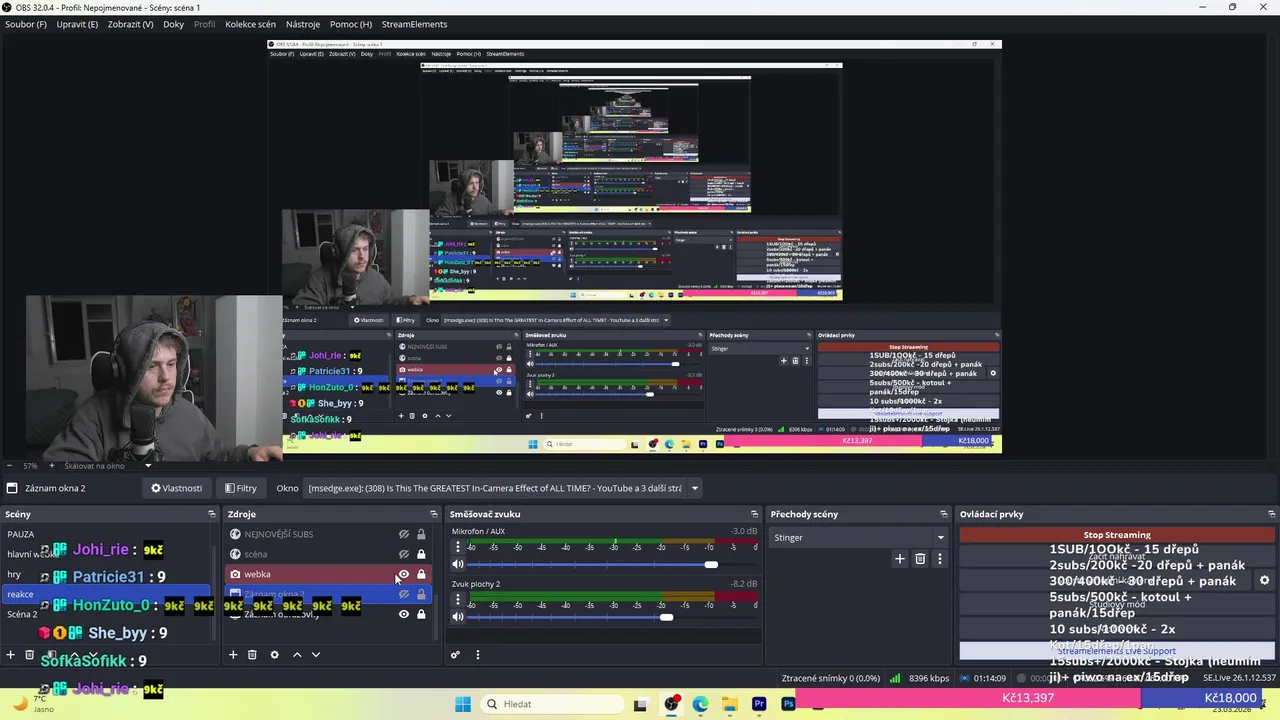
Task: Click the Windows taskbar Hledat search box
Action: [x=553, y=704]
